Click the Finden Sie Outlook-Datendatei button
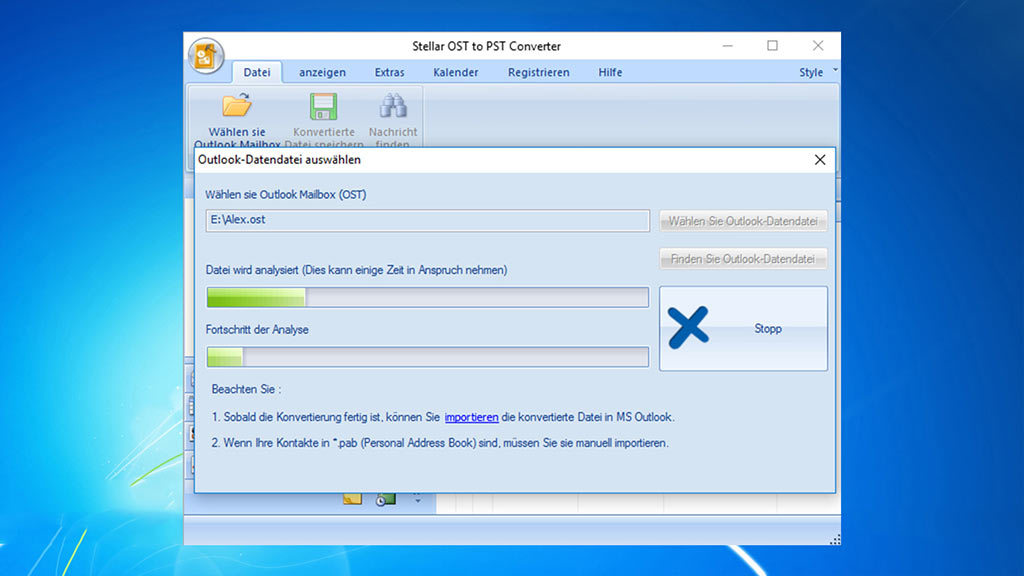The height and width of the screenshot is (576, 1024). pyautogui.click(x=743, y=259)
